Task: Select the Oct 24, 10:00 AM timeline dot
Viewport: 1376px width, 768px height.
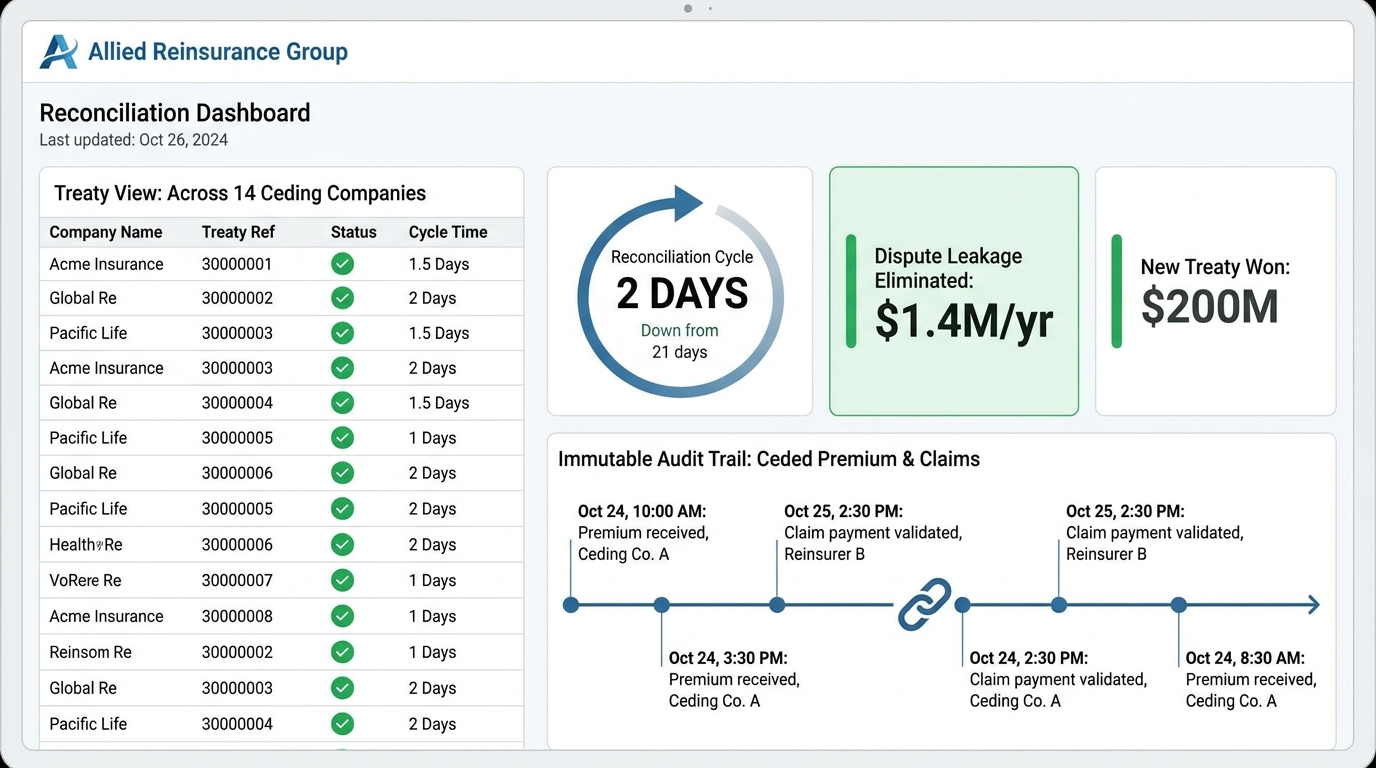Action: (571, 605)
